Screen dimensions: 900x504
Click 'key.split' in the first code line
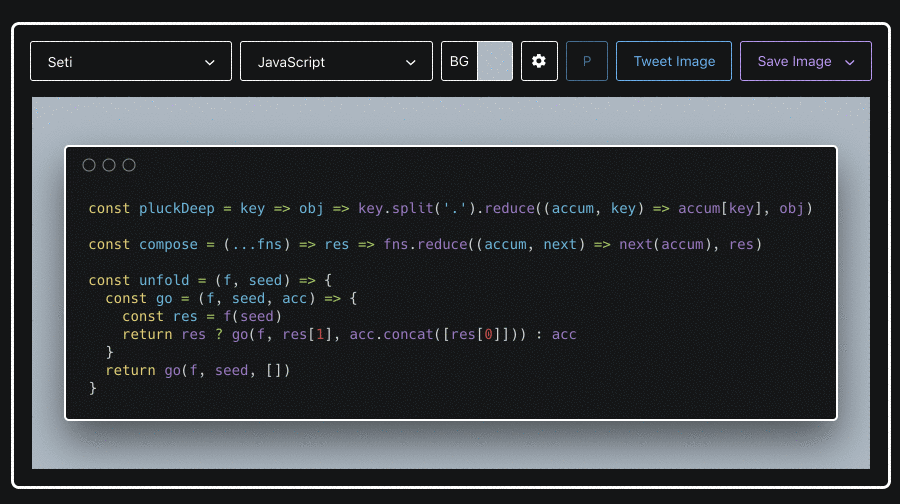[x=395, y=208]
